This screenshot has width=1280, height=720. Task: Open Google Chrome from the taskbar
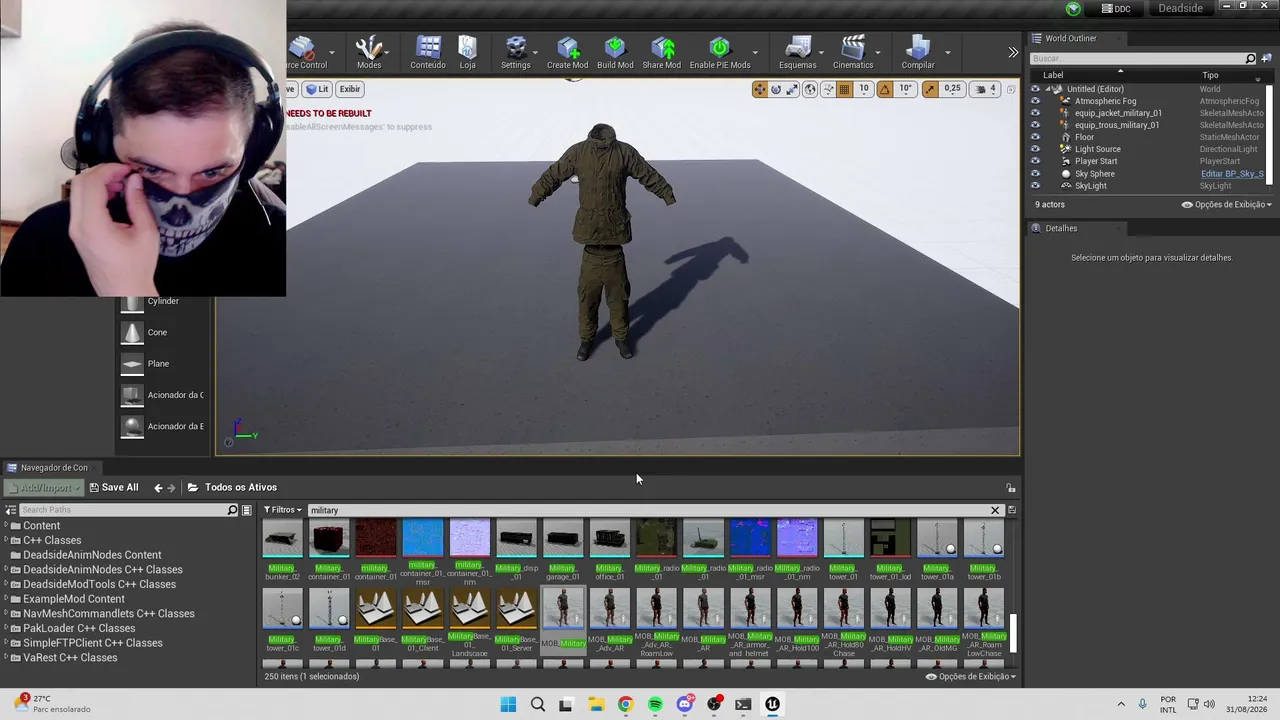625,704
